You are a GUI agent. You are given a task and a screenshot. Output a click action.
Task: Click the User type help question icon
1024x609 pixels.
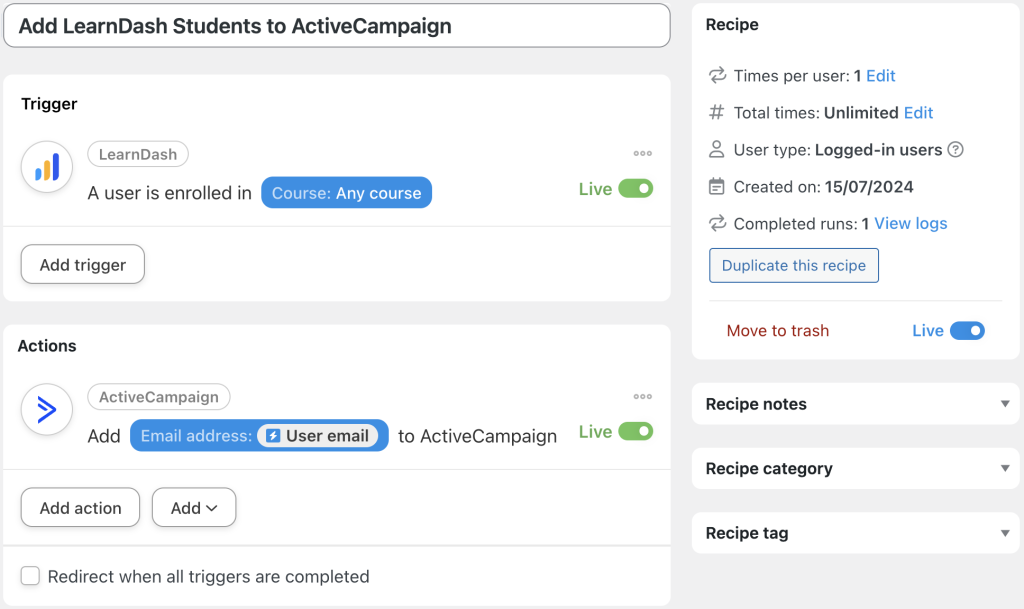click(955, 150)
